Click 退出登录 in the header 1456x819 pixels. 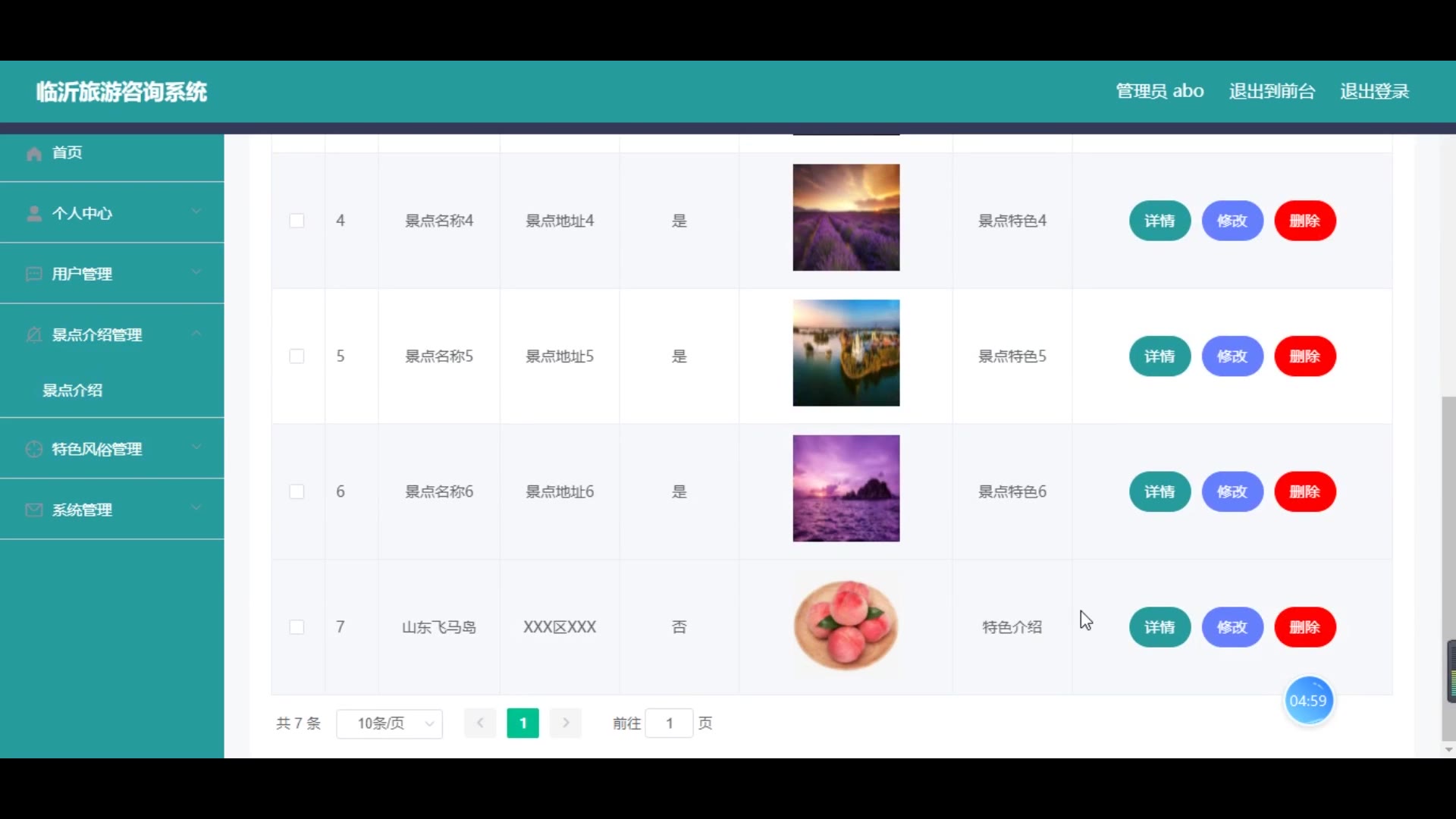point(1374,91)
